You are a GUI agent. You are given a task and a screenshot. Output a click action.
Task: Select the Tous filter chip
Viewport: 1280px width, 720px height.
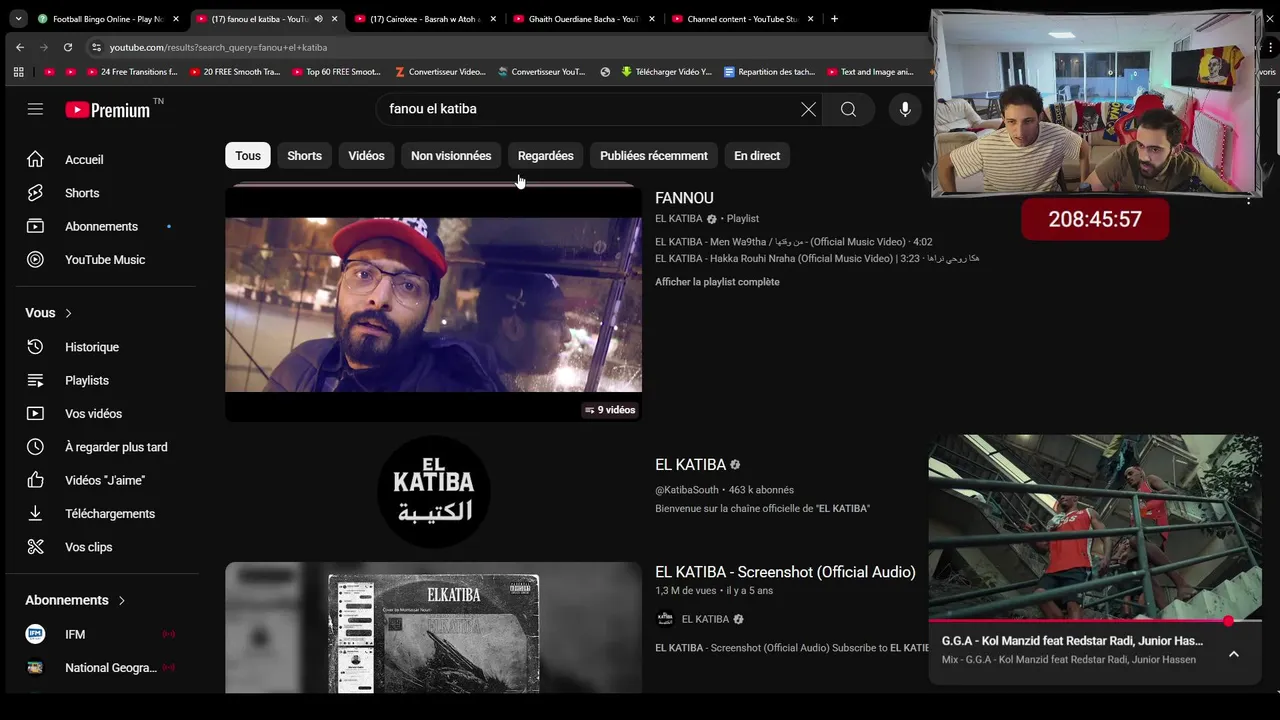click(x=248, y=156)
